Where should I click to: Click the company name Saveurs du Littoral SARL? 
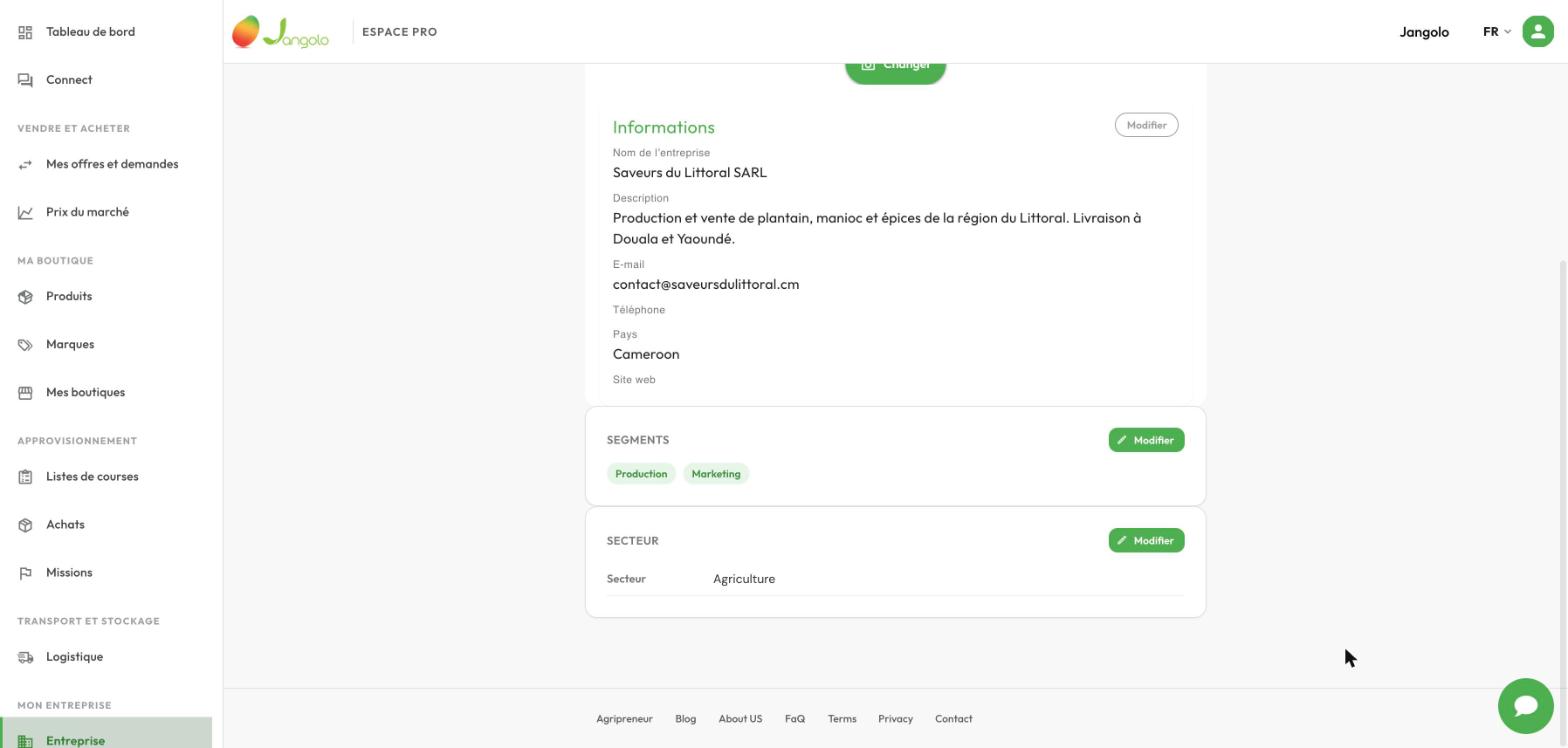point(690,173)
